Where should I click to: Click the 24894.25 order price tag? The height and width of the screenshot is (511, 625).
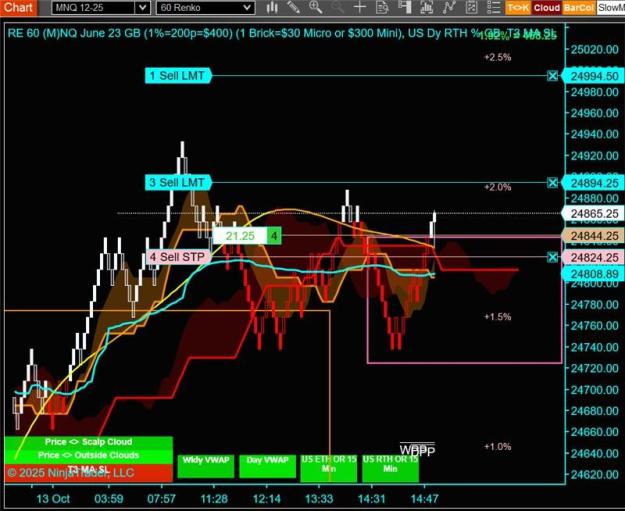(x=593, y=183)
